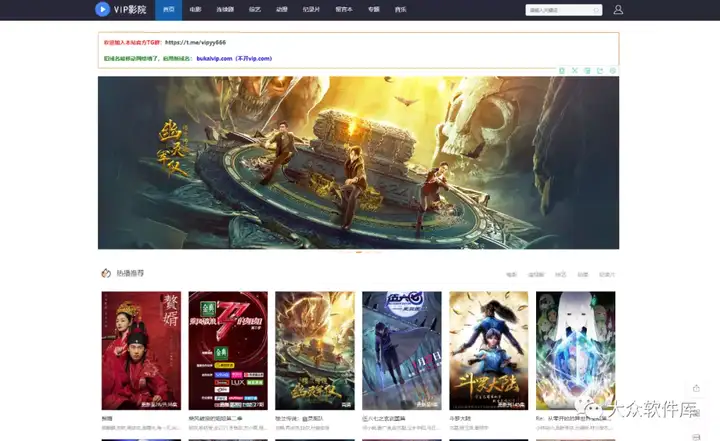Click the magnifier icon in search box
The height and width of the screenshot is (441, 720).
click(596, 10)
